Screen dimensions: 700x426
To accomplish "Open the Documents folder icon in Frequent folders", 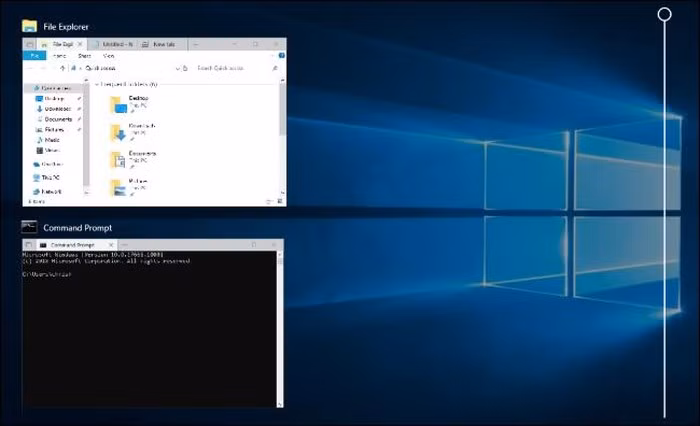I will tap(119, 158).
